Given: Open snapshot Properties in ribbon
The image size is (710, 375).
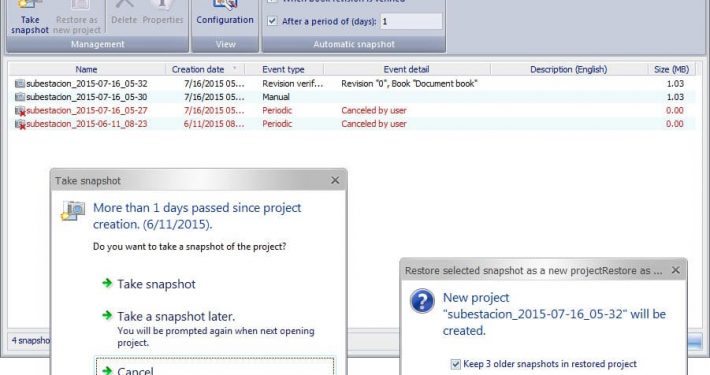Looking at the screenshot, I should [x=163, y=14].
